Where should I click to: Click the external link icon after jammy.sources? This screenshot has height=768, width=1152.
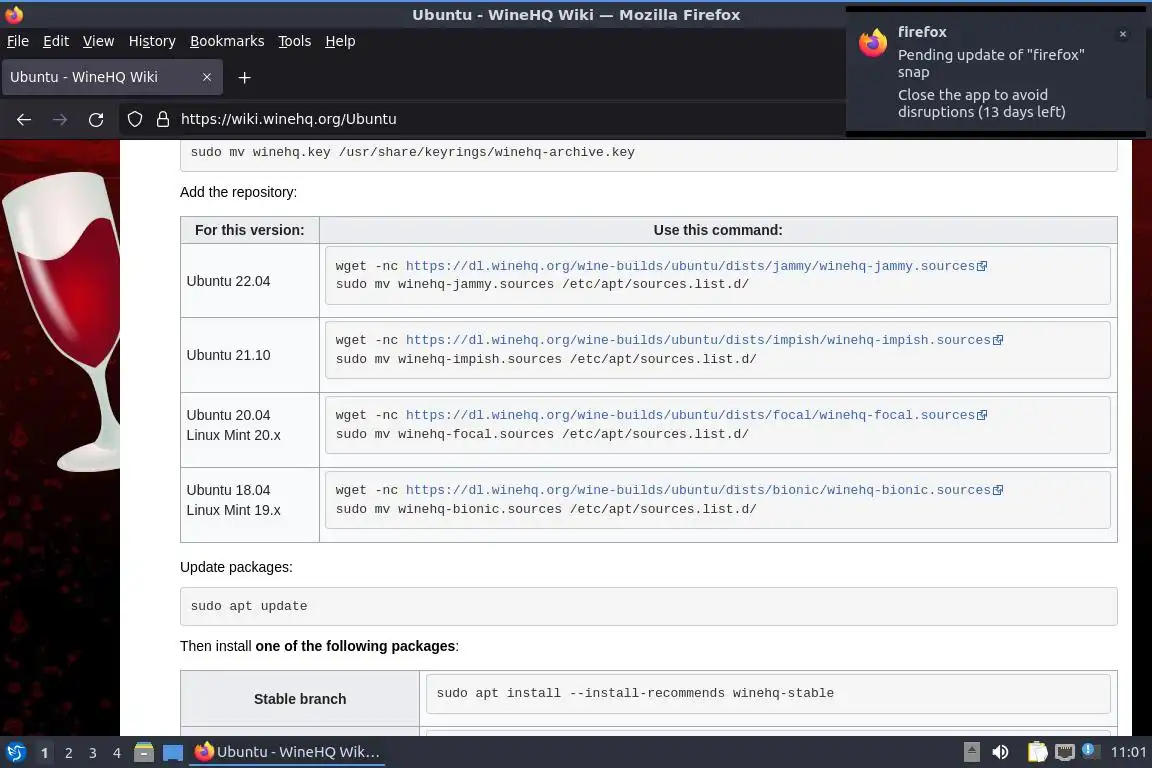[982, 266]
